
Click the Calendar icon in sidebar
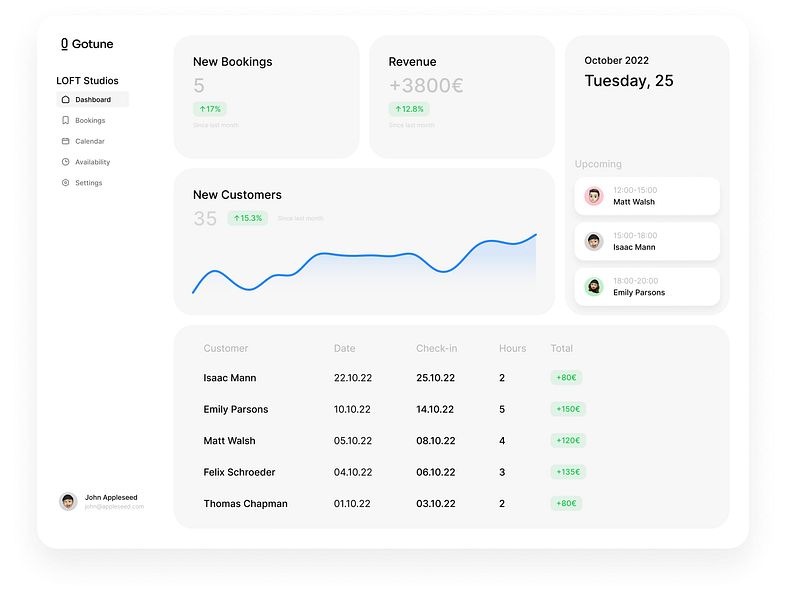65,141
